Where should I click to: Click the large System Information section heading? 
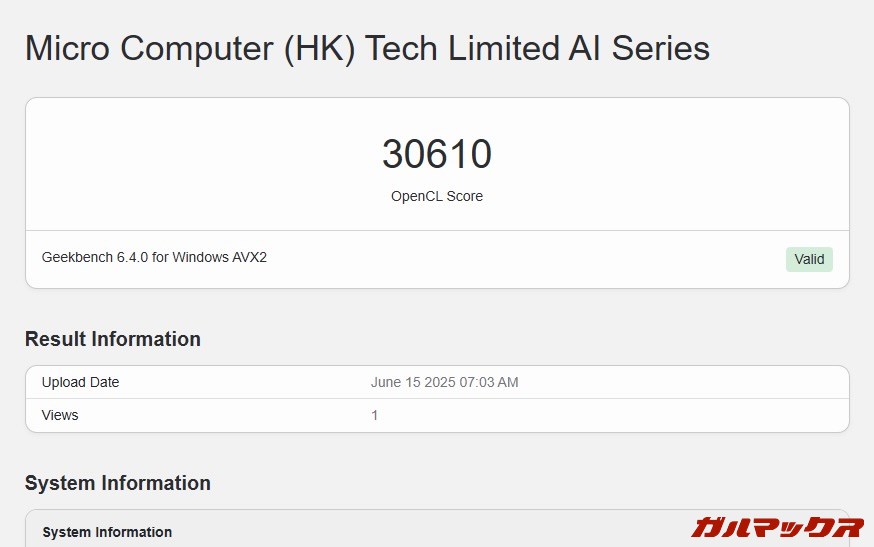pos(118,483)
